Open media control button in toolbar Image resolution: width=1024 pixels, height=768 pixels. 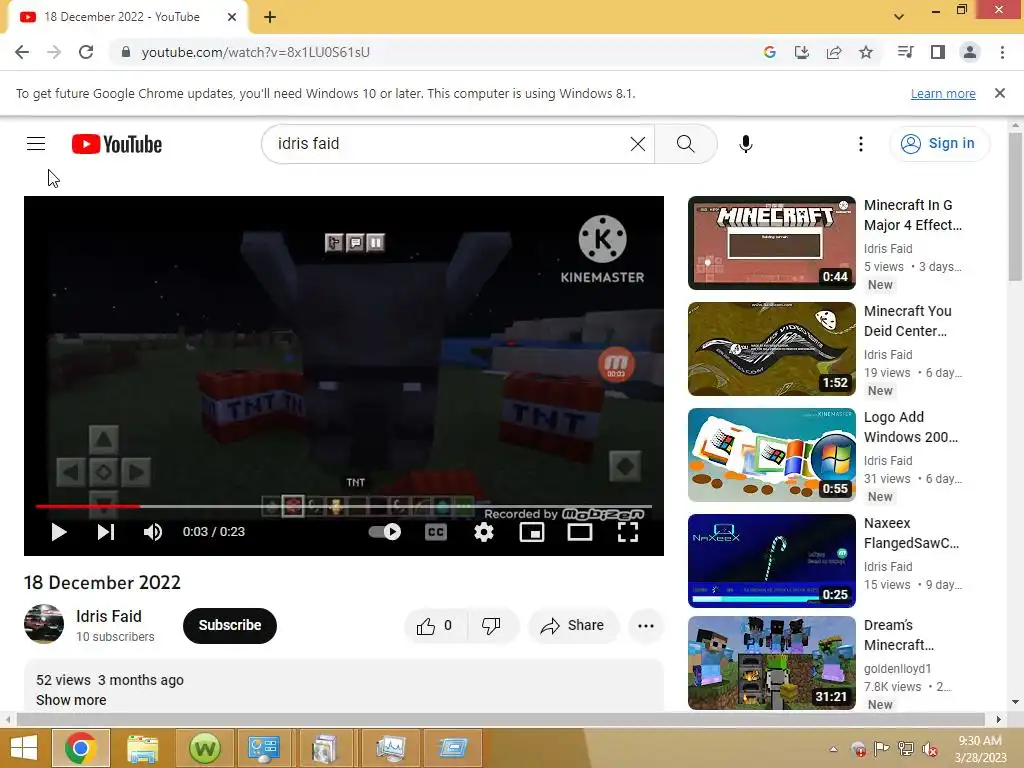(x=905, y=52)
